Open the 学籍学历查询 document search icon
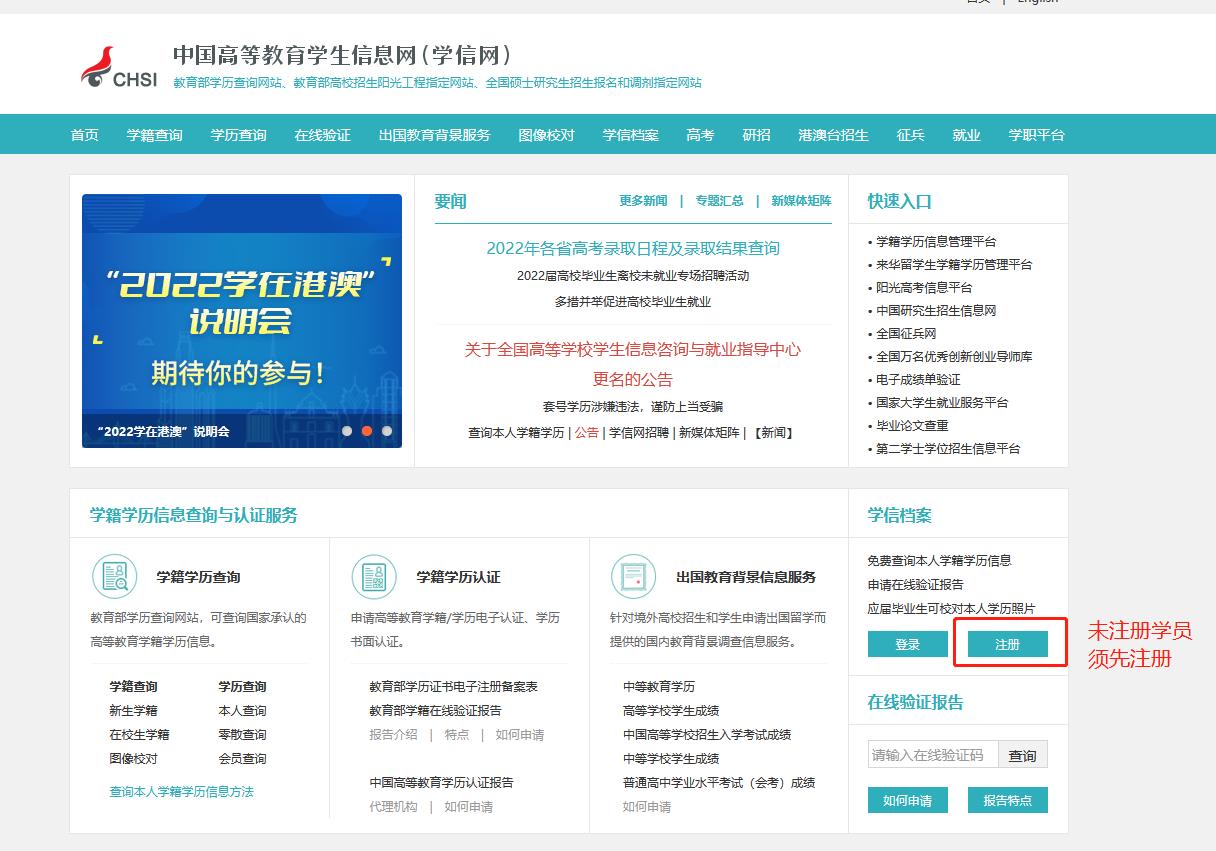Screen dimensions: 1216x851 click(114, 576)
